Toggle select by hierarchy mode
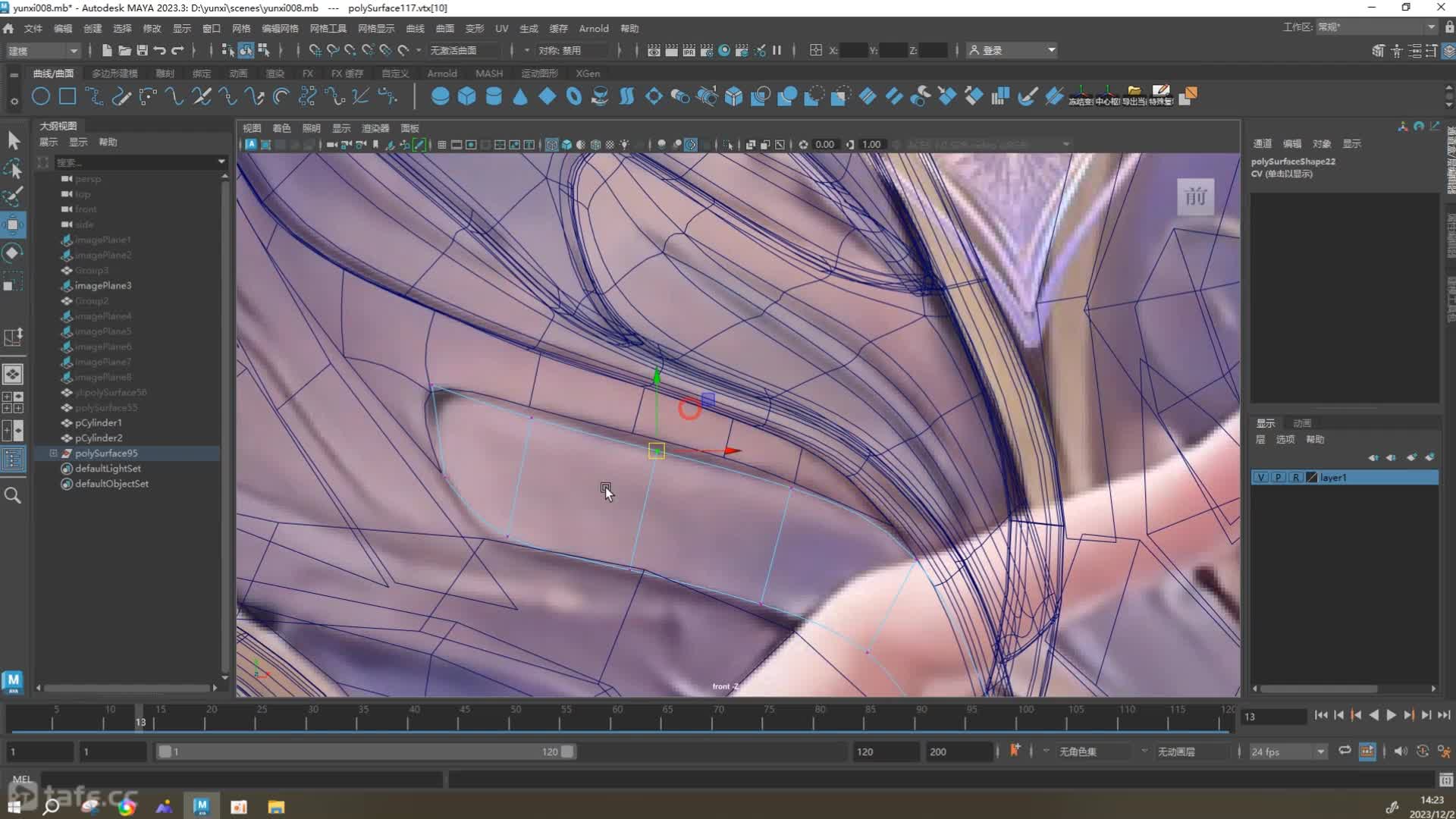This screenshot has height=819, width=1456. pos(227,50)
